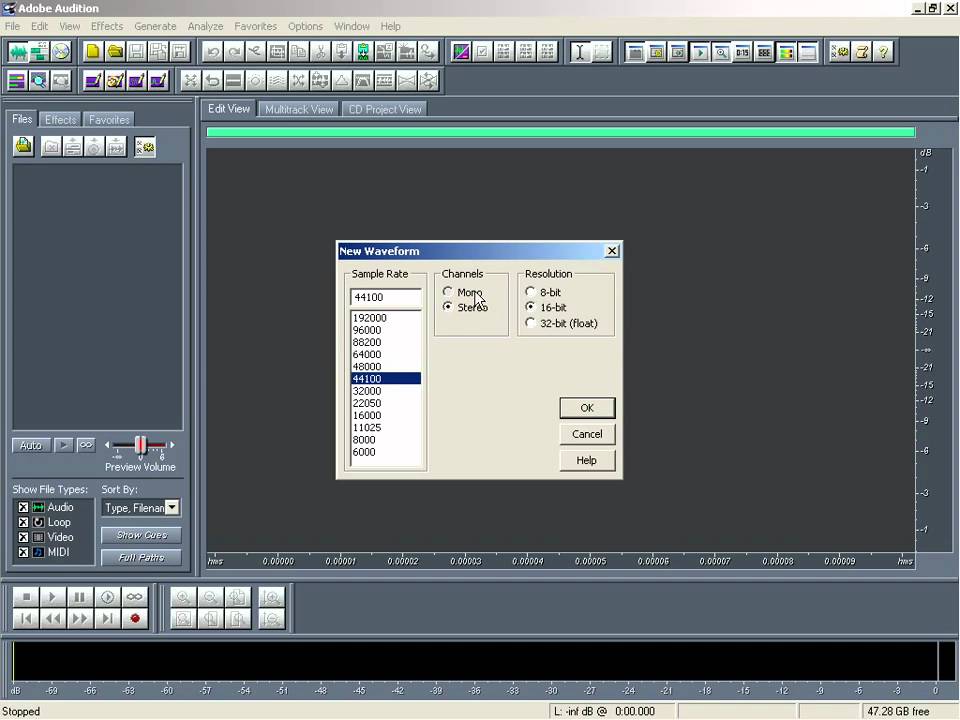Confirm New Waveform with OK
The height and width of the screenshot is (720, 960).
pyautogui.click(x=587, y=408)
